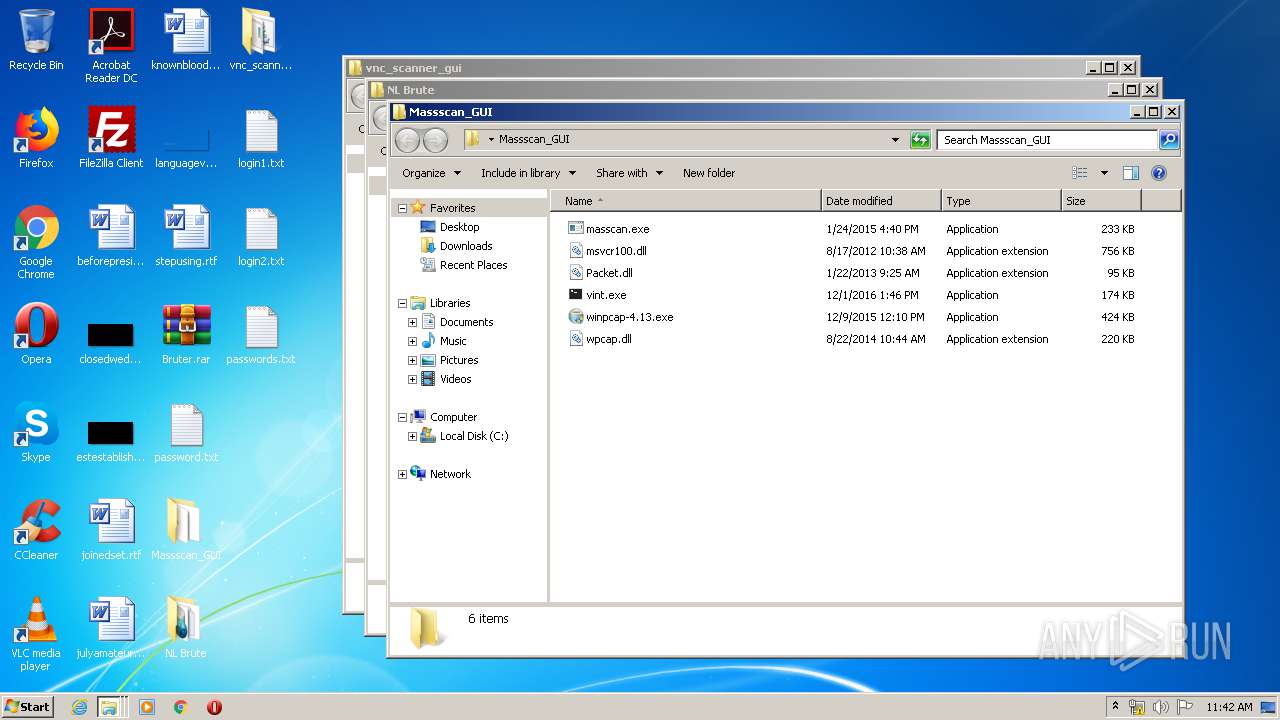1280x720 pixels.
Task: Select Acrobat Reader DC desktop shortcut
Action: point(111,46)
